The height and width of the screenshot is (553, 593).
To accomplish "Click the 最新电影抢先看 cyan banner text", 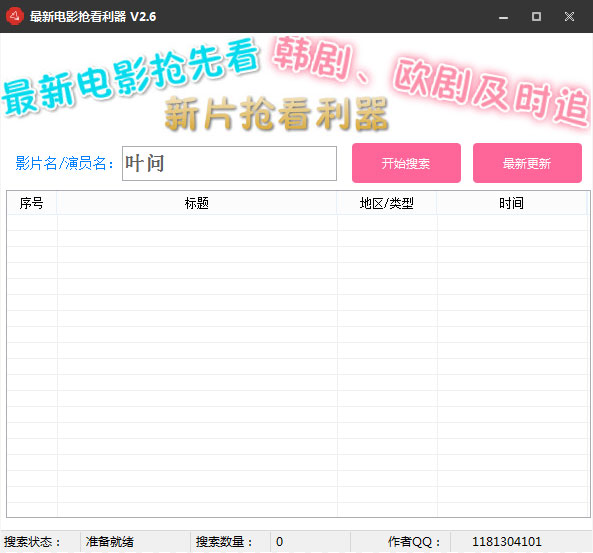I will [130, 77].
